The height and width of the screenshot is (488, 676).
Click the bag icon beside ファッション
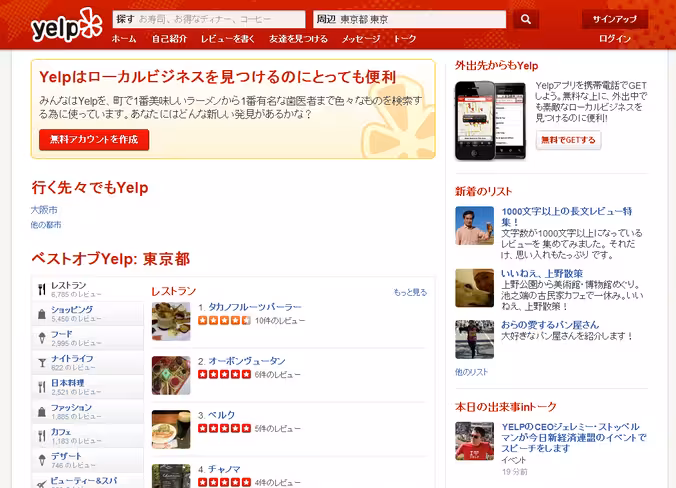click(42, 412)
